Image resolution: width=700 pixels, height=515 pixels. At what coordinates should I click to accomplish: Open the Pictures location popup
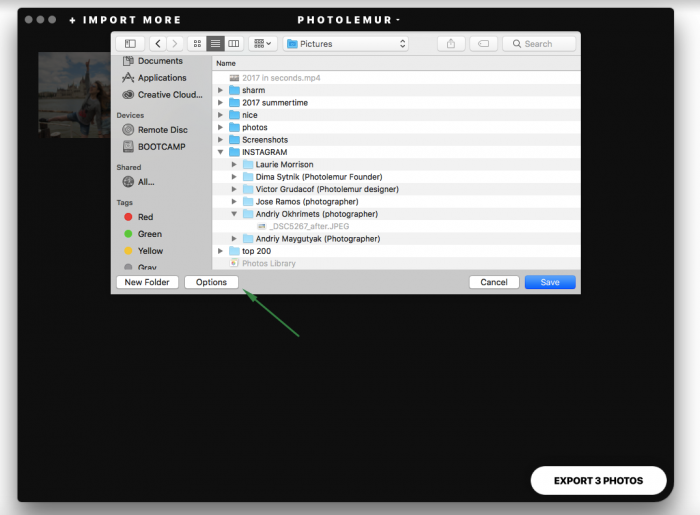[x=346, y=44]
